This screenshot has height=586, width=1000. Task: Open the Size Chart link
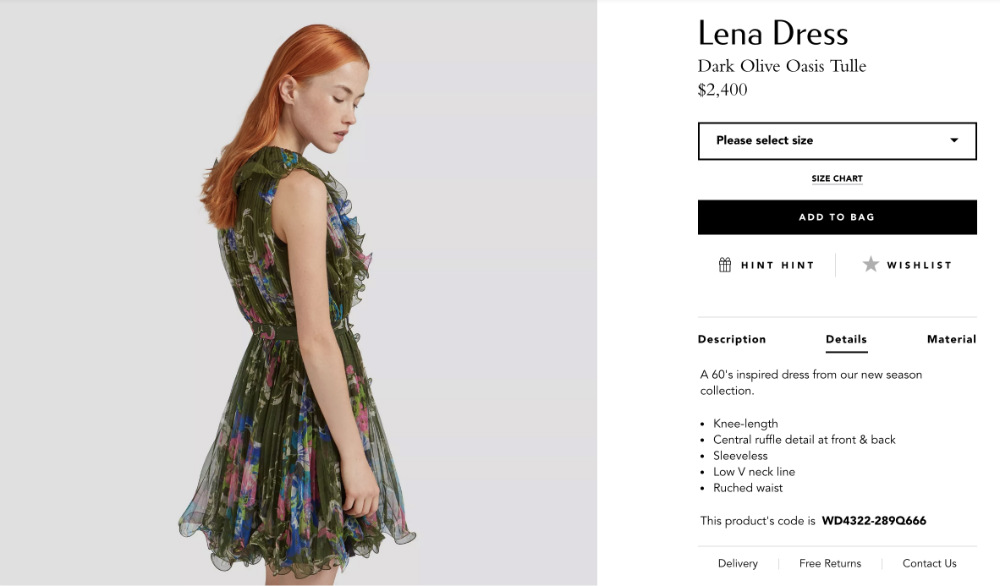click(x=837, y=179)
